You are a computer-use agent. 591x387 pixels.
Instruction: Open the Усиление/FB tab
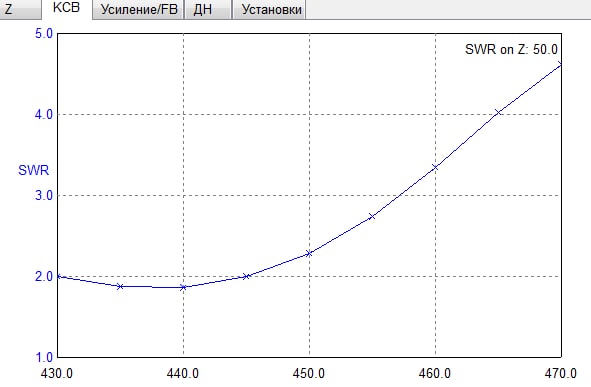pyautogui.click(x=138, y=9)
